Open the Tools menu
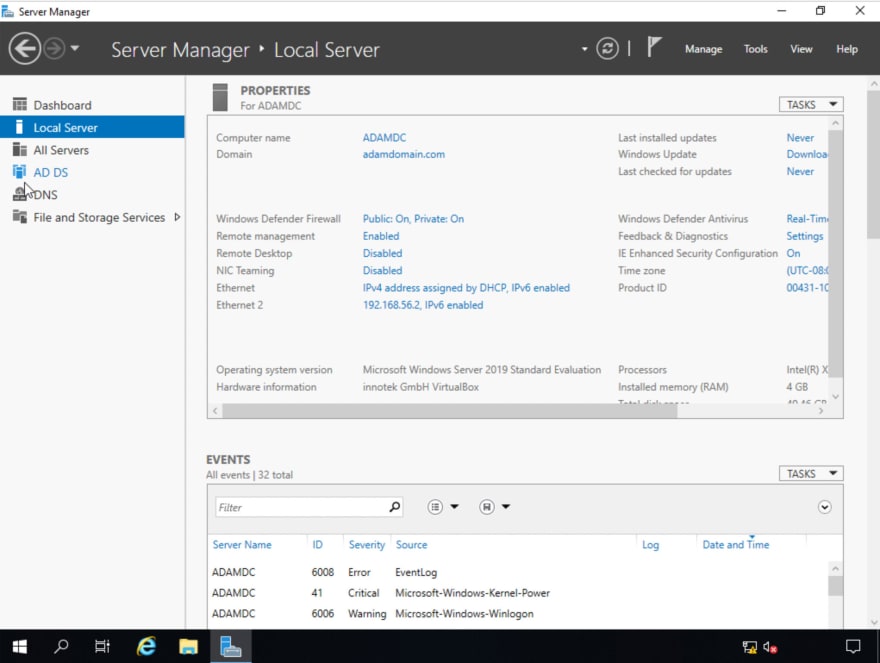This screenshot has width=880, height=663. (755, 49)
